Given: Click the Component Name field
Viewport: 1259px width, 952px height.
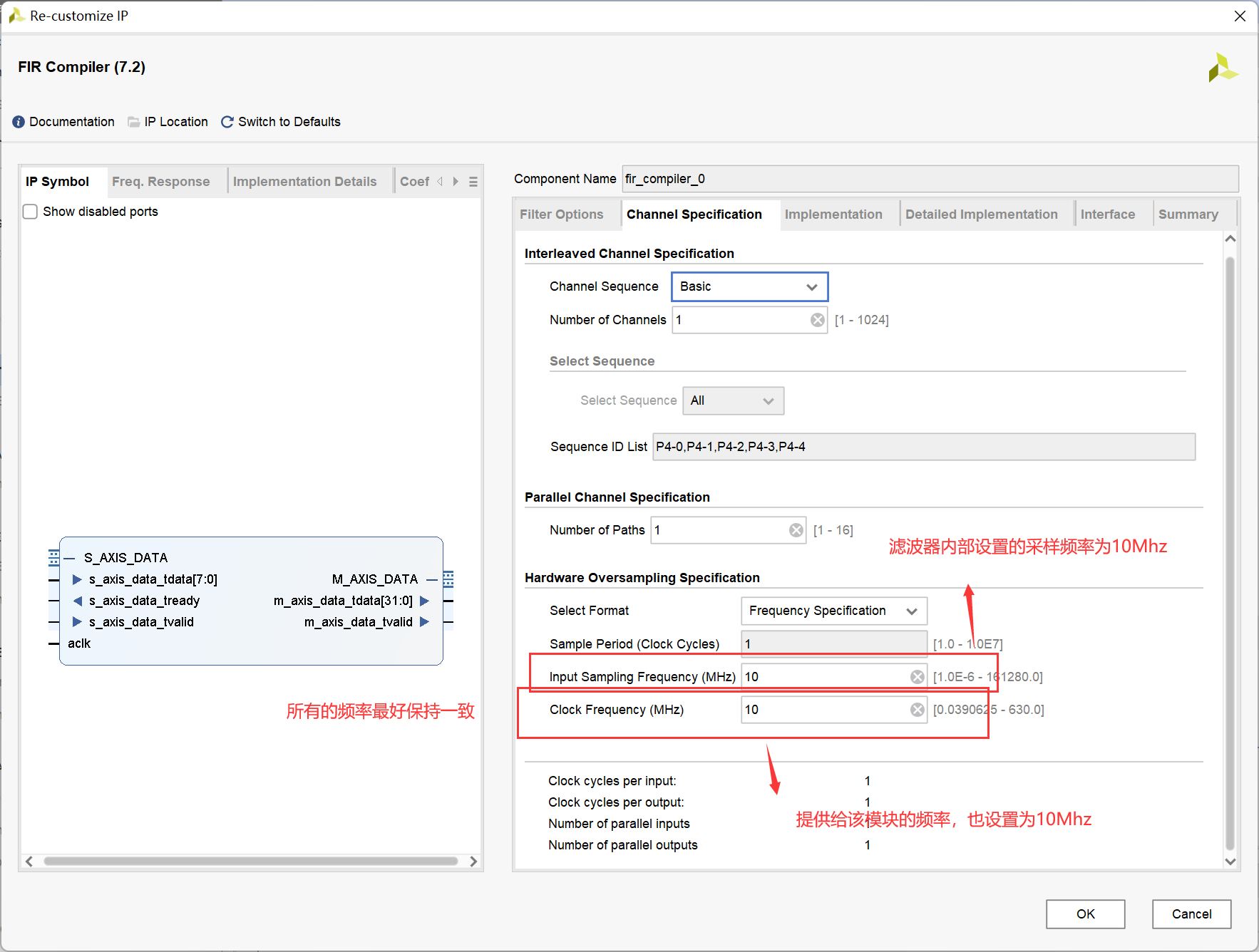Looking at the screenshot, I should click(x=930, y=179).
